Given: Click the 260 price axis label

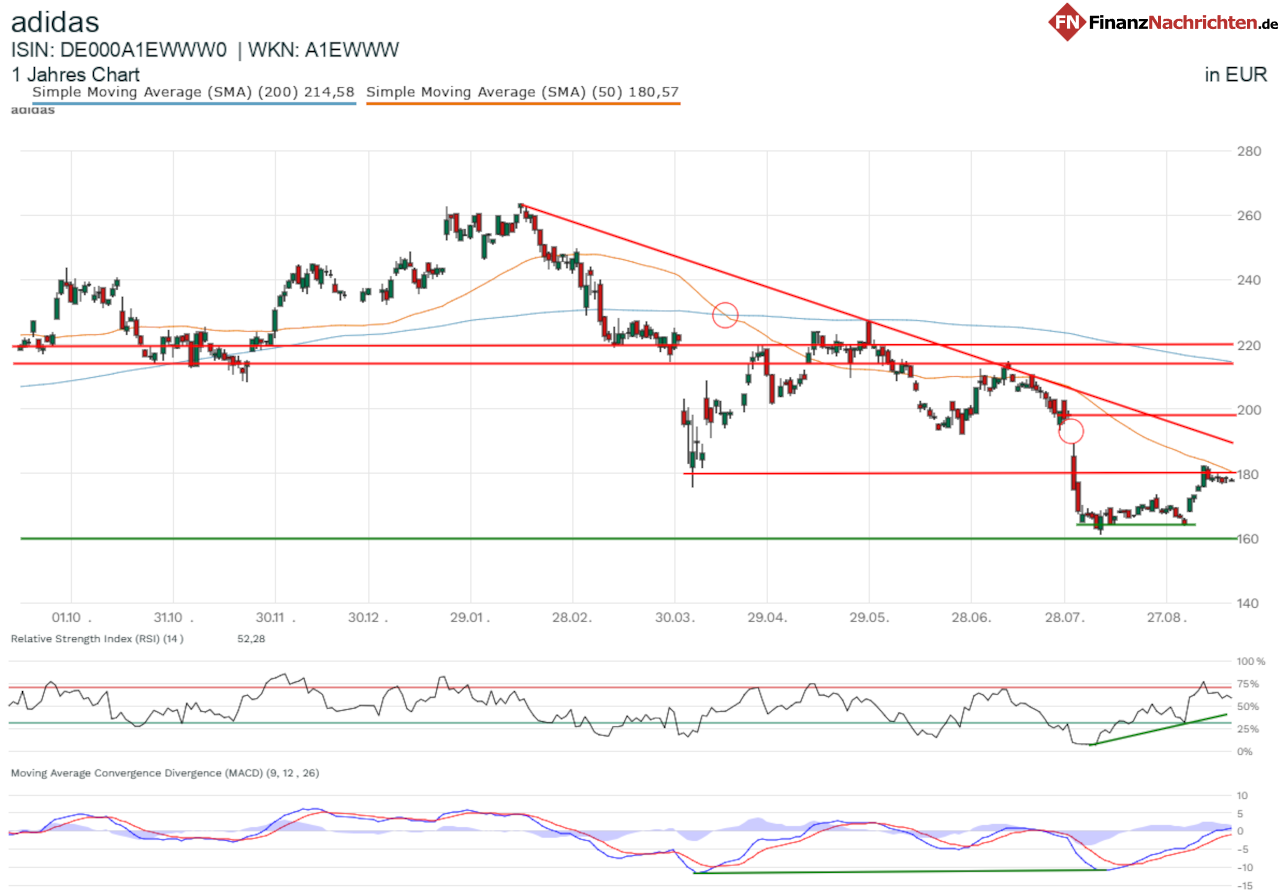Looking at the screenshot, I should [1247, 216].
